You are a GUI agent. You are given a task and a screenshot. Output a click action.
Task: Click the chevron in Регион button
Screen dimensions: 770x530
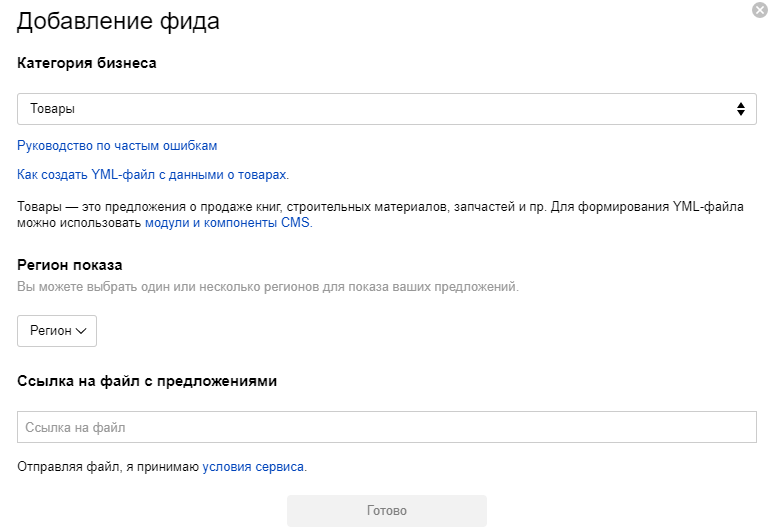(x=82, y=331)
